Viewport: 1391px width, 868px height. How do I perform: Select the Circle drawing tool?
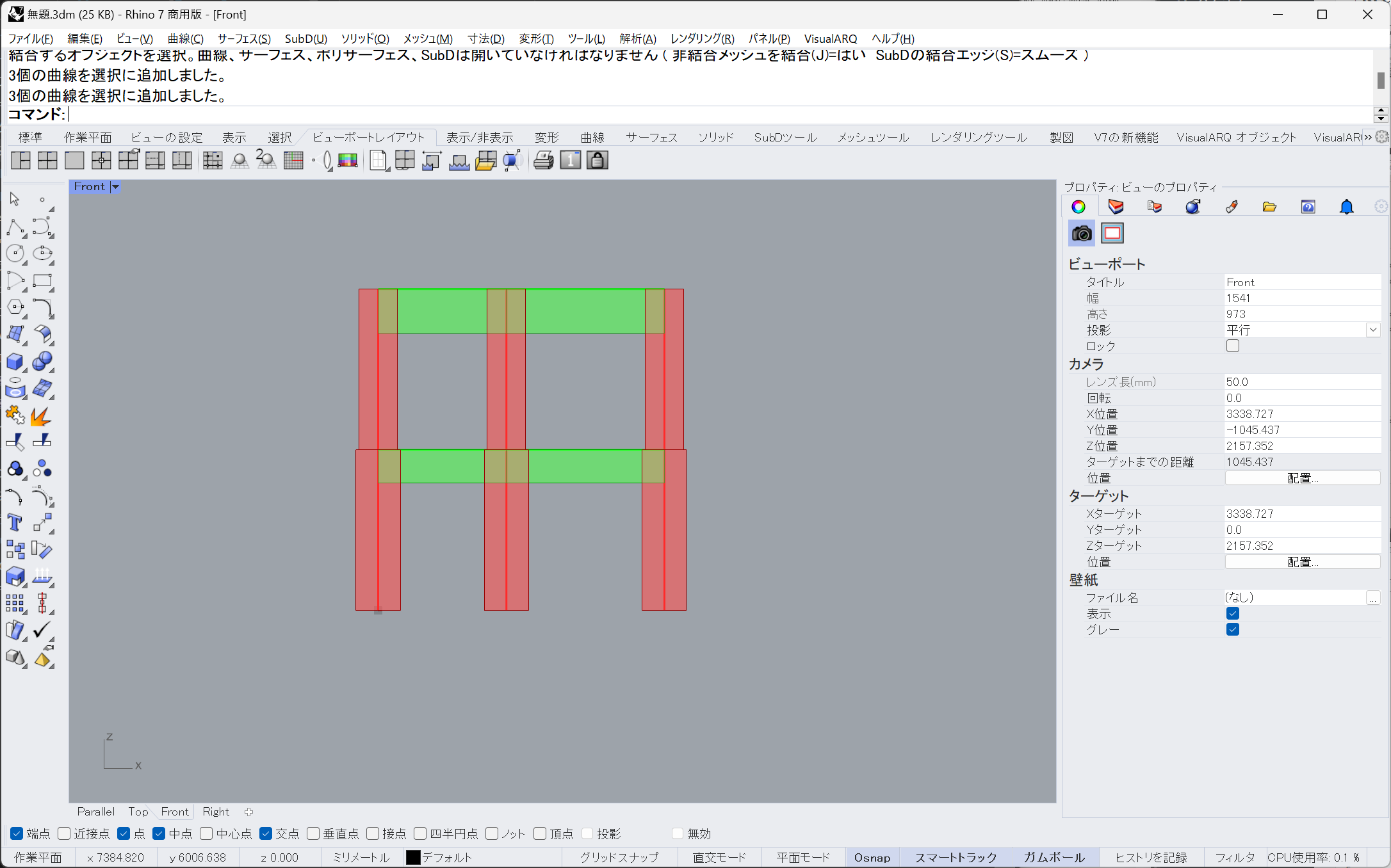(15, 253)
